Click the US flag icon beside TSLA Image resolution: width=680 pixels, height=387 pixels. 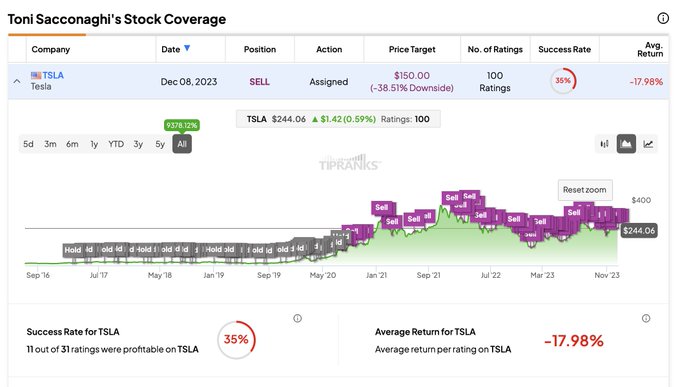point(36,75)
